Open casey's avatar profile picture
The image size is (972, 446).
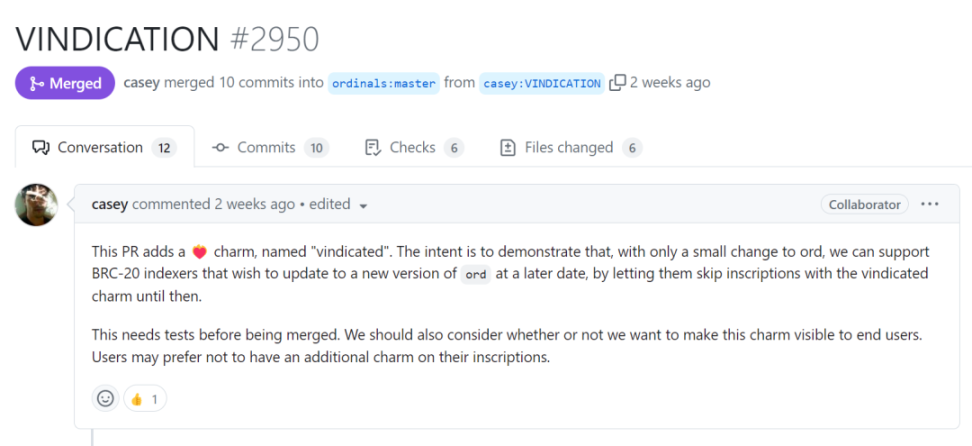click(37, 205)
